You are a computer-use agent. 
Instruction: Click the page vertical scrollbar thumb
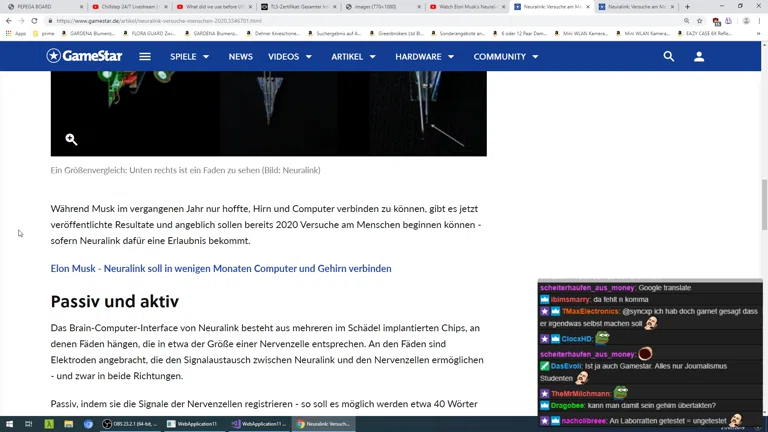[x=764, y=204]
